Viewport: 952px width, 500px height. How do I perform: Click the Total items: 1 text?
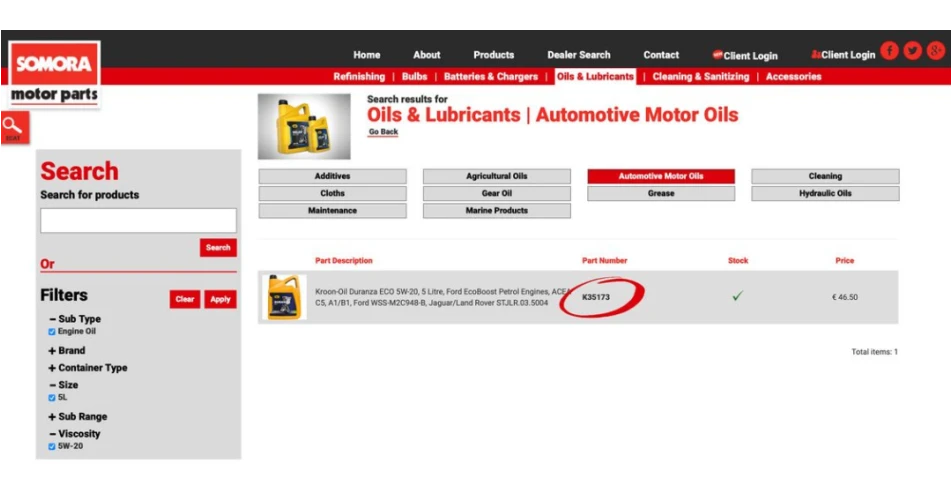tap(874, 352)
